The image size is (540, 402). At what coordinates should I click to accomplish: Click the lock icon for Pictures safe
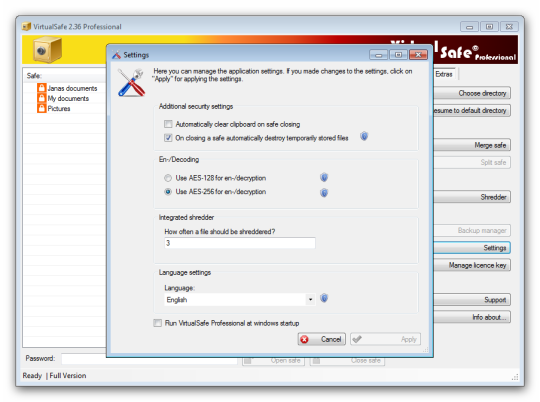42,108
